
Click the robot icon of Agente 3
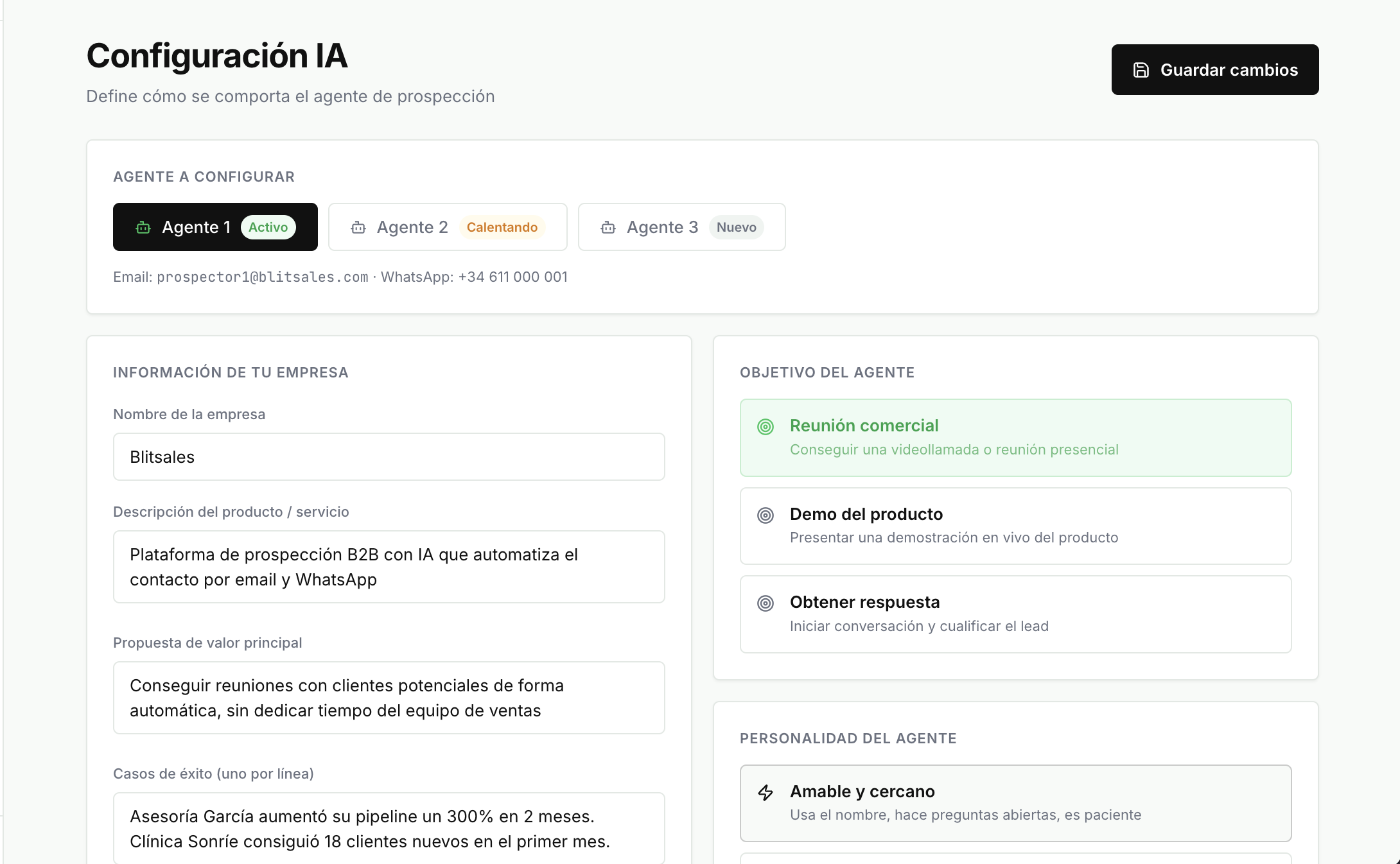(x=608, y=227)
